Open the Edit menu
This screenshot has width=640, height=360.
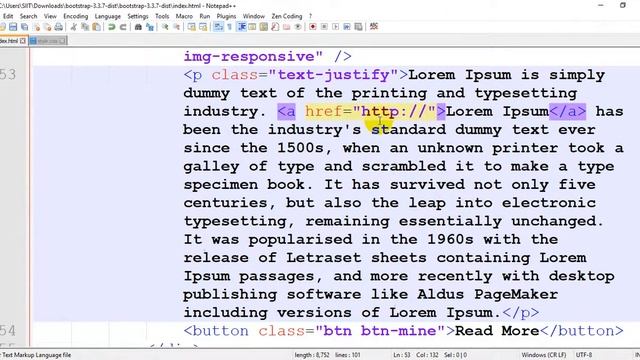(8, 16)
